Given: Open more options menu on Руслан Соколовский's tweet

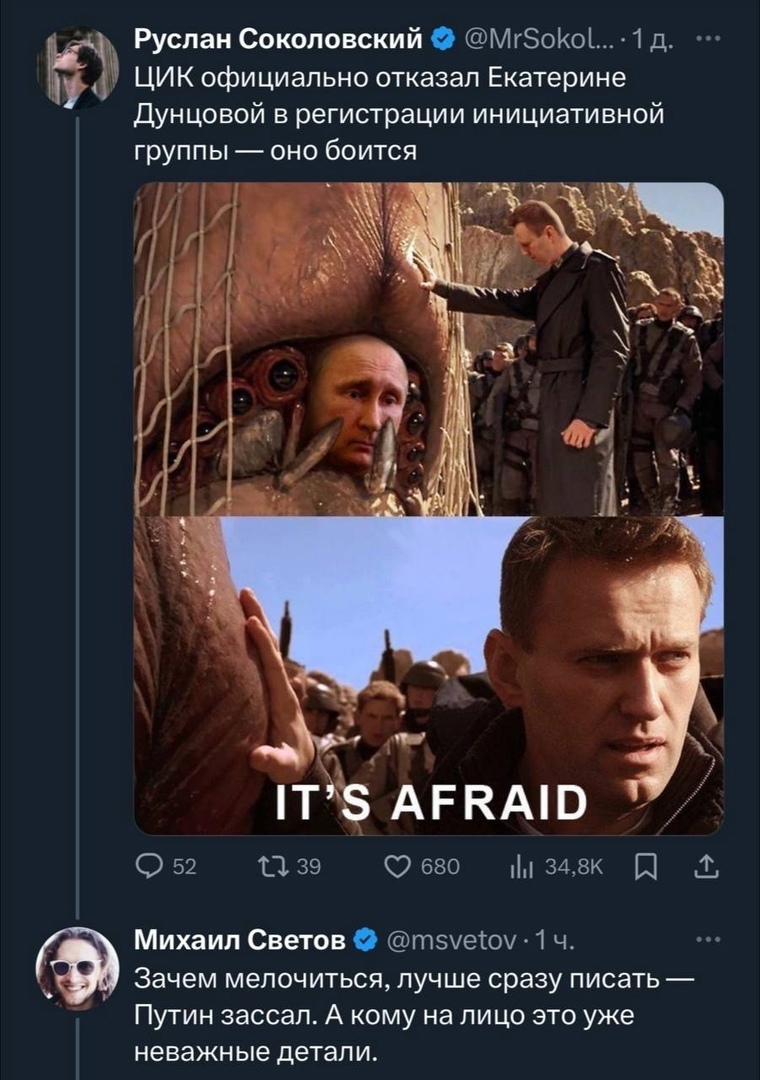Looking at the screenshot, I should [706, 40].
